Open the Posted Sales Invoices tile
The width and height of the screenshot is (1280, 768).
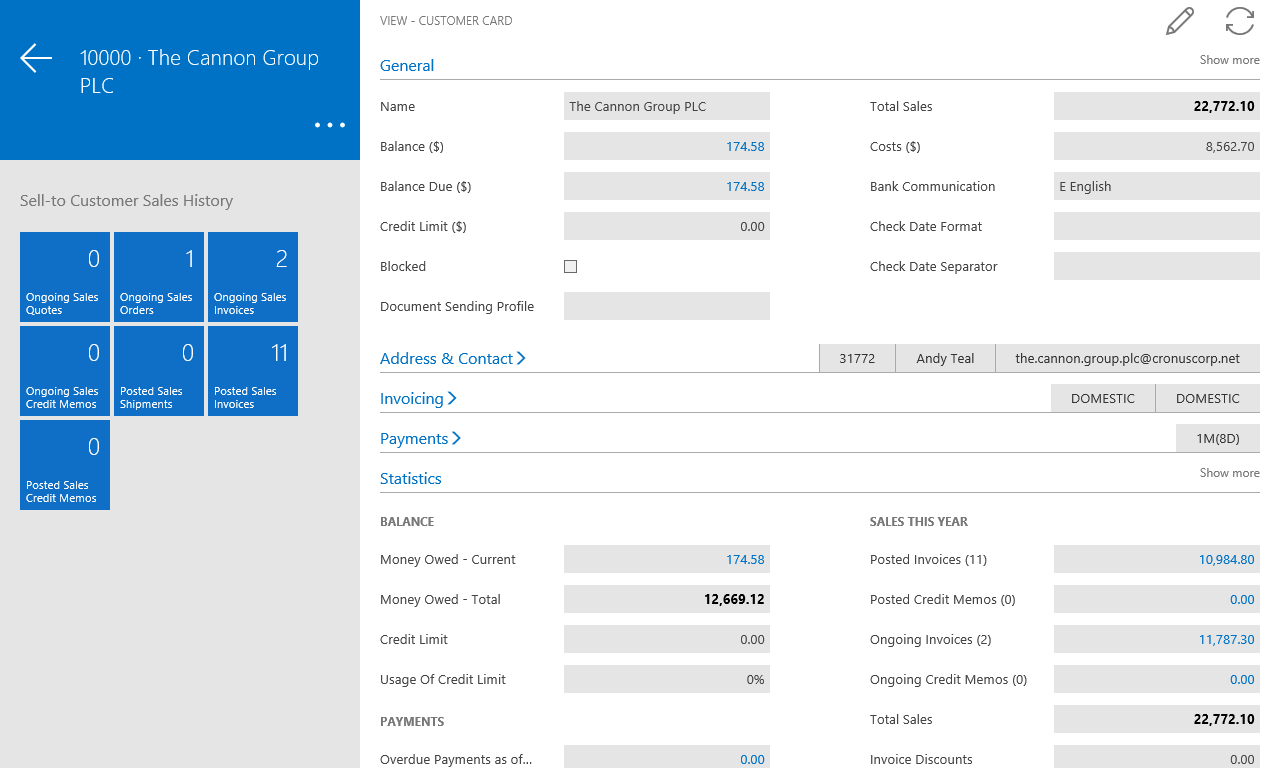click(x=253, y=371)
